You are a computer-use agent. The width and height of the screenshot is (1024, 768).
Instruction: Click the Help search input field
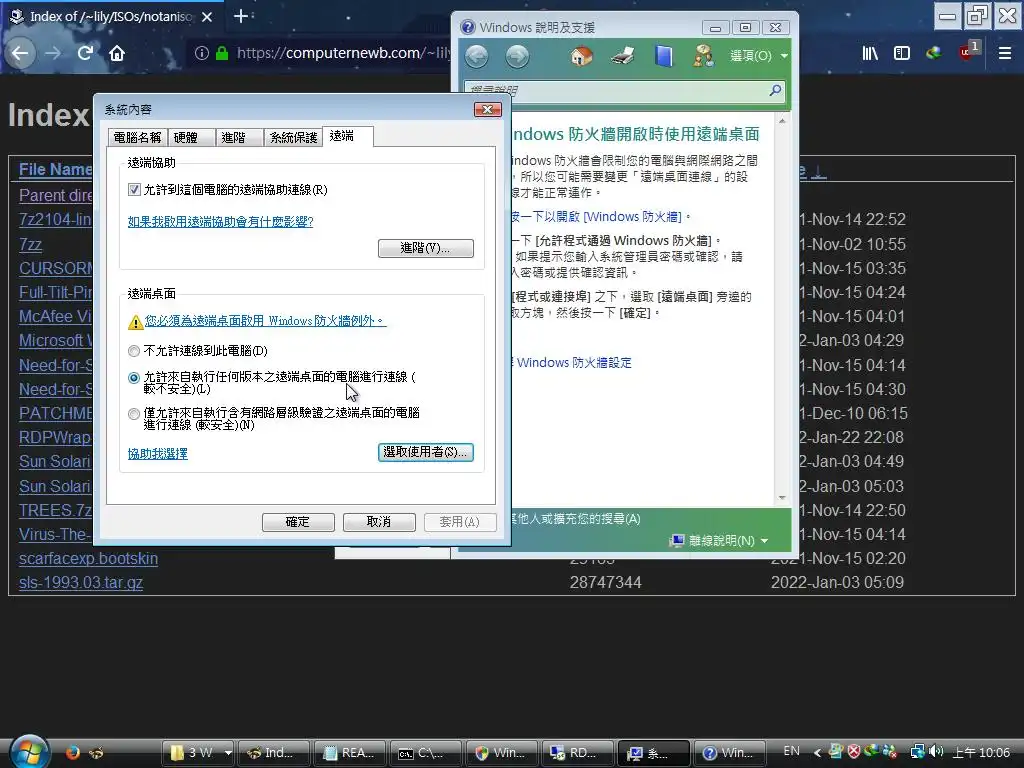[x=617, y=90]
